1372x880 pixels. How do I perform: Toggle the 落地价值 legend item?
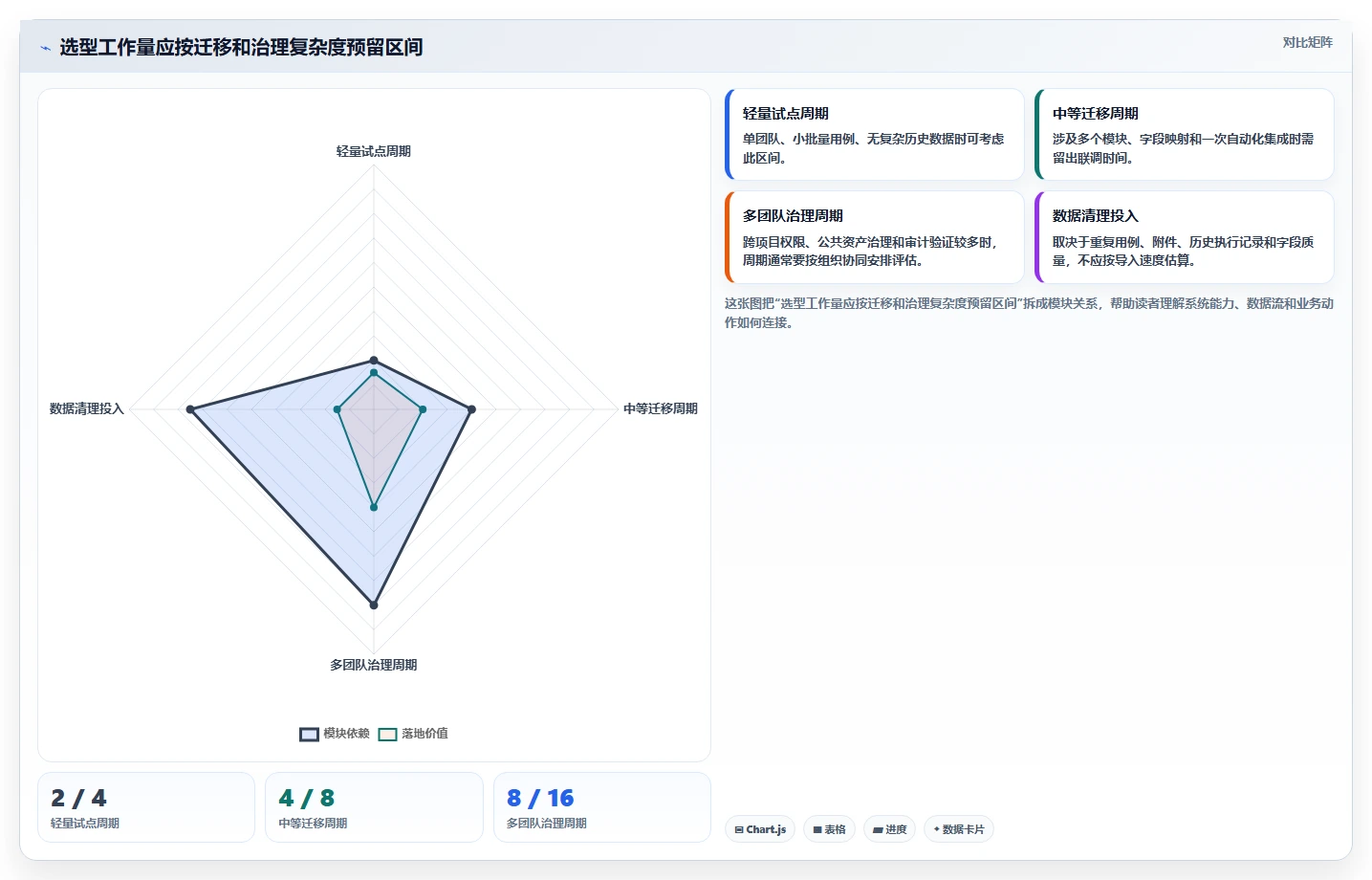[x=413, y=734]
